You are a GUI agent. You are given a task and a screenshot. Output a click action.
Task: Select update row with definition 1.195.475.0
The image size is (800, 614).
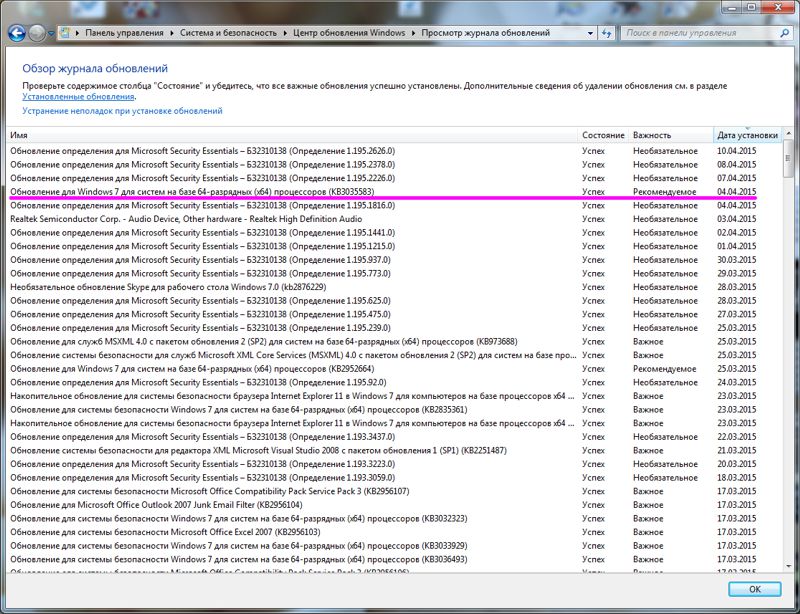pos(395,314)
